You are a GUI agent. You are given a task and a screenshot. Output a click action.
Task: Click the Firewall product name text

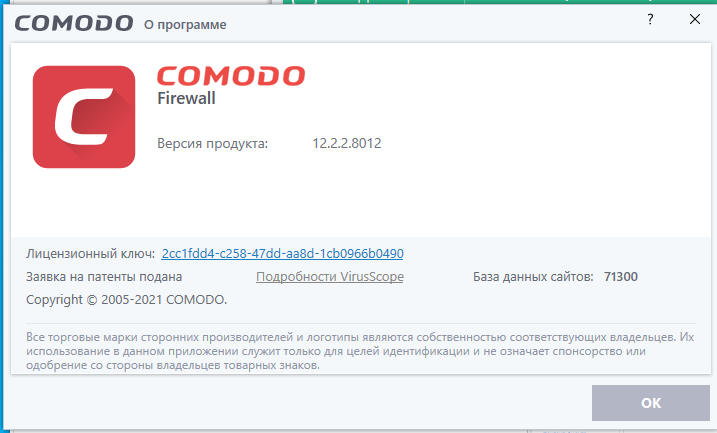pyautogui.click(x=186, y=98)
